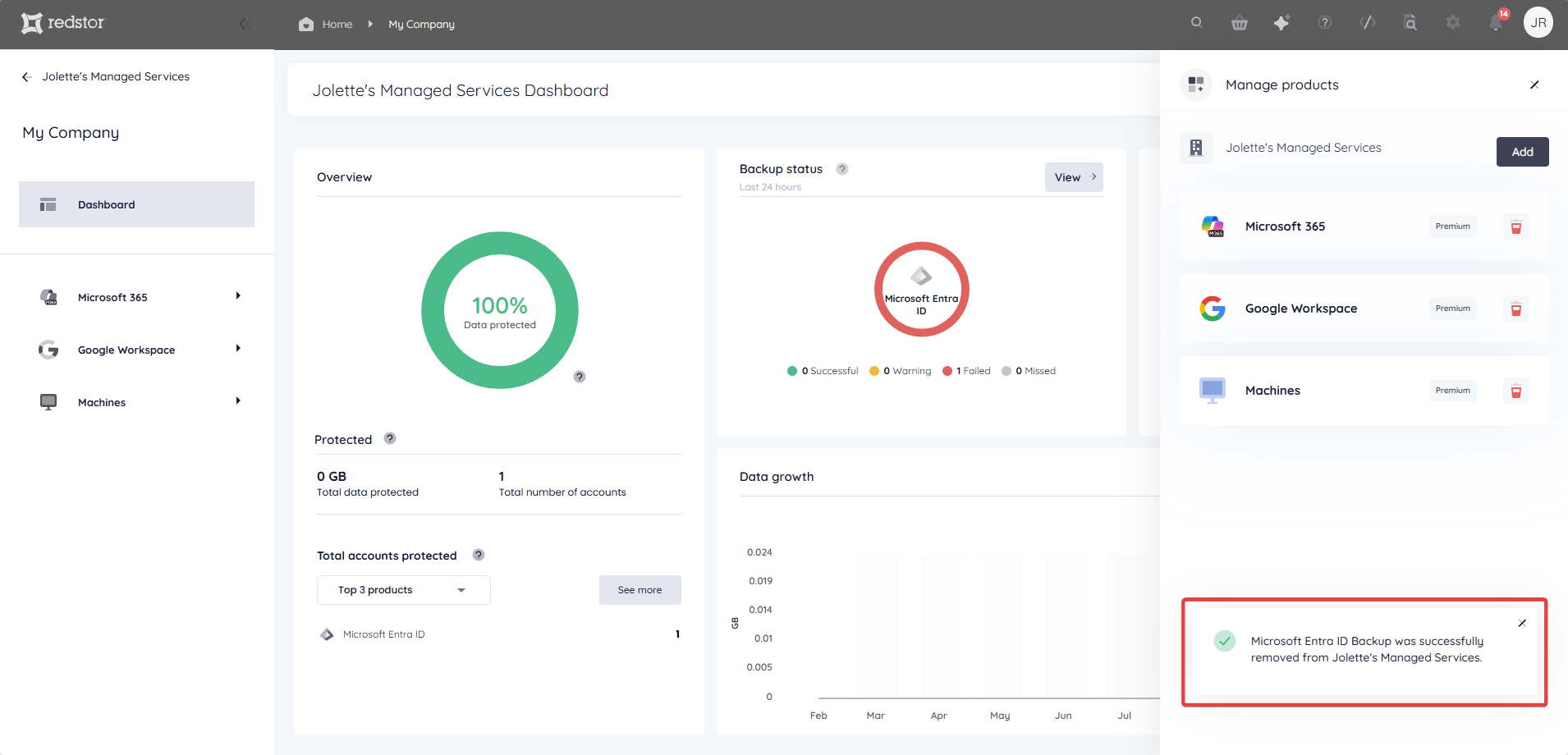Expand Machines submenu arrow
The width and height of the screenshot is (1568, 755).
tap(238, 401)
